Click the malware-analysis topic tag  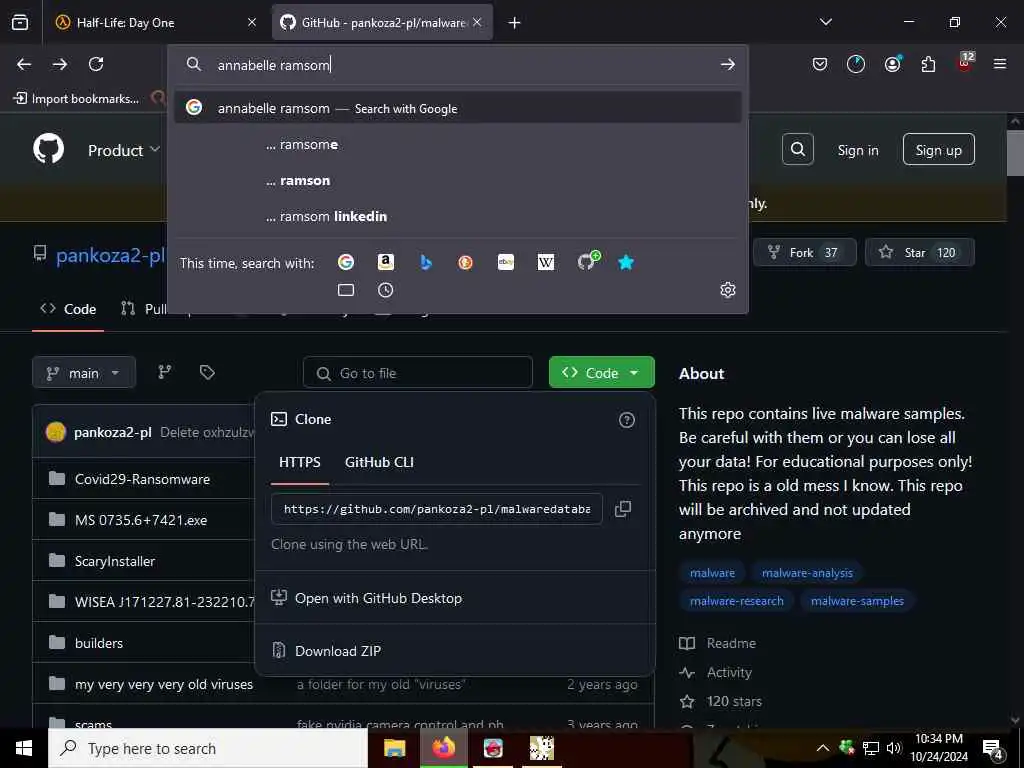click(807, 573)
